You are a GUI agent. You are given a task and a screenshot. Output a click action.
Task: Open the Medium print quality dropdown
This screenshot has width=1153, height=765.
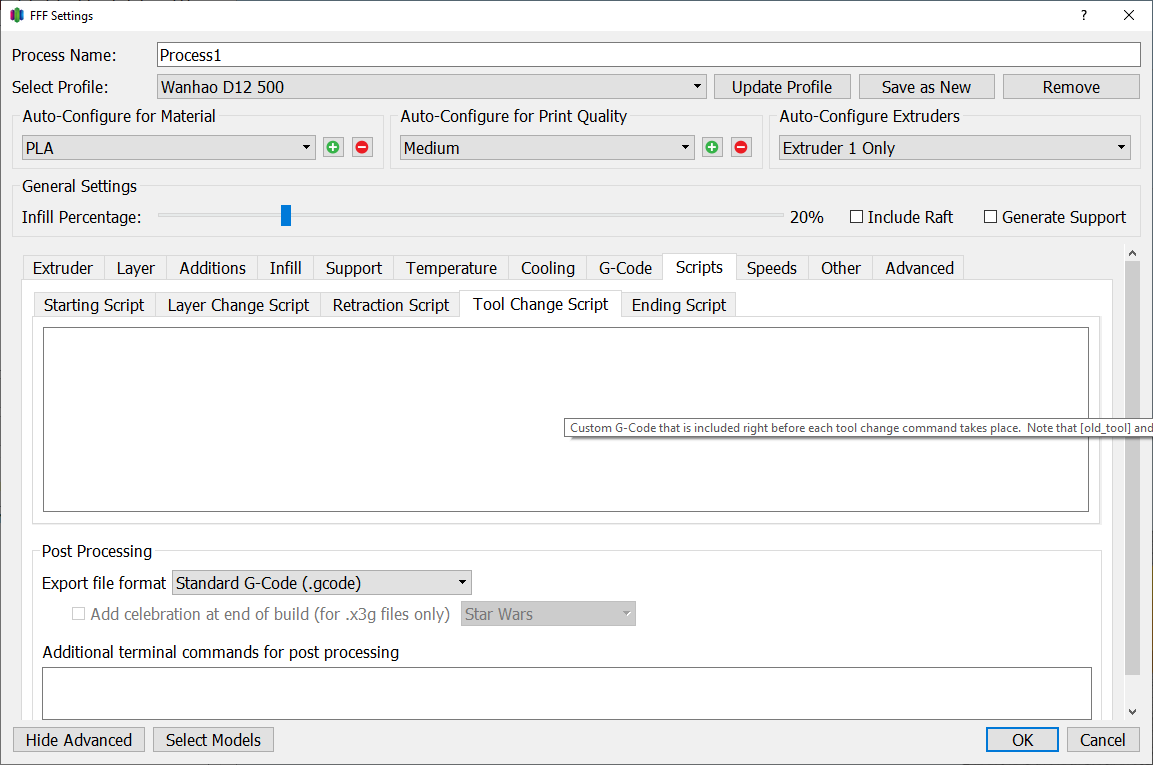[547, 148]
